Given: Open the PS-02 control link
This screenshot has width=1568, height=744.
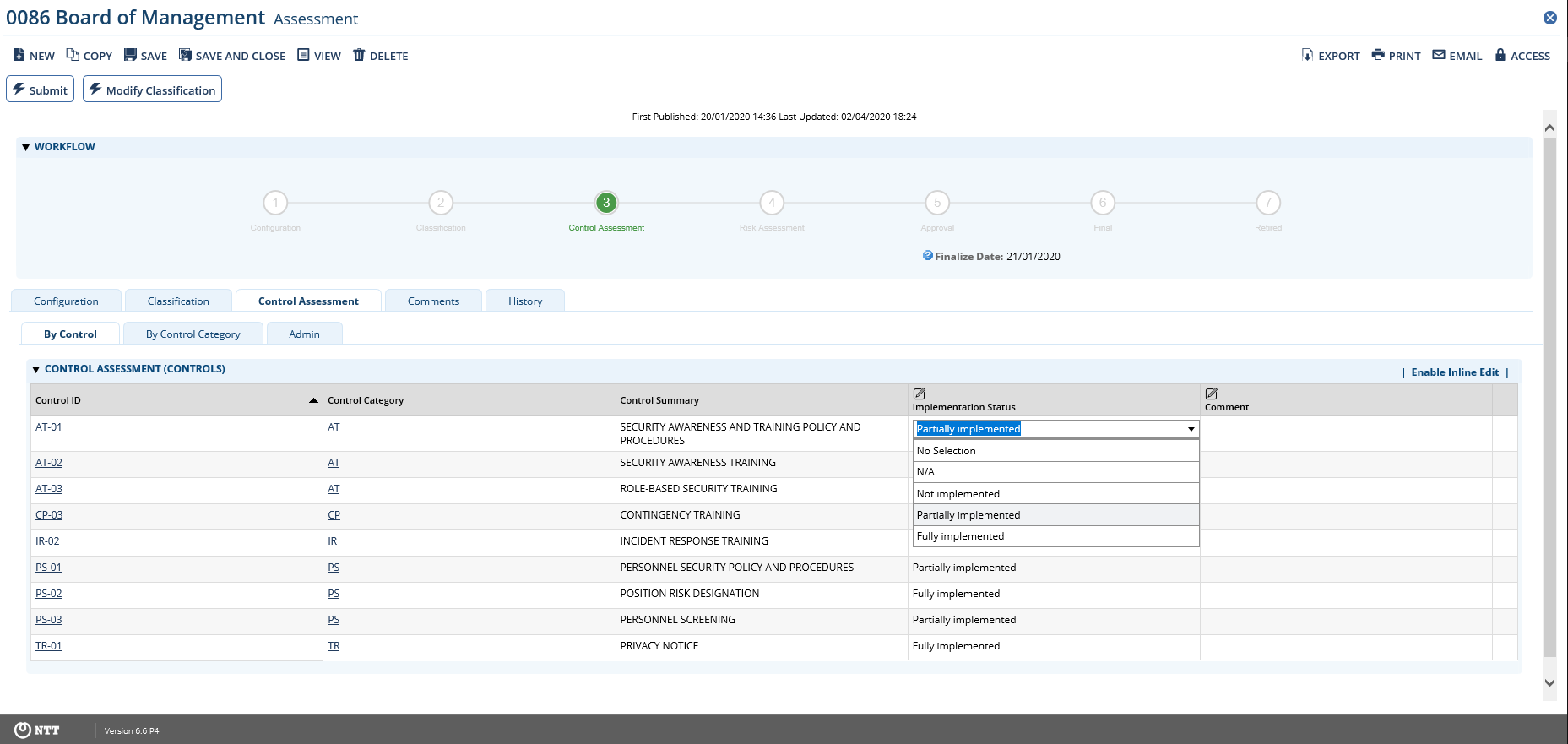Looking at the screenshot, I should point(48,594).
